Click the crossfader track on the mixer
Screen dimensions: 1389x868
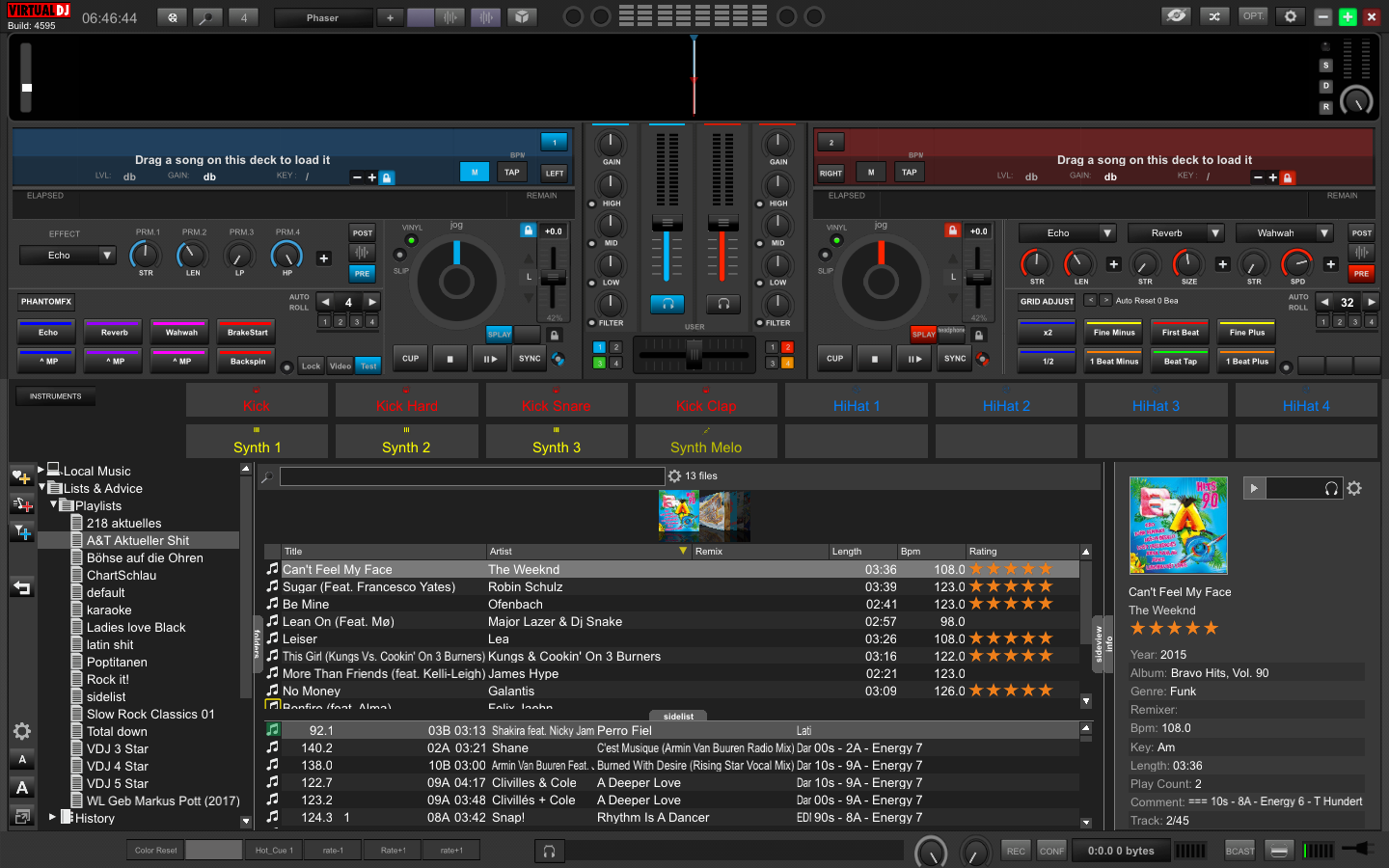click(694, 355)
